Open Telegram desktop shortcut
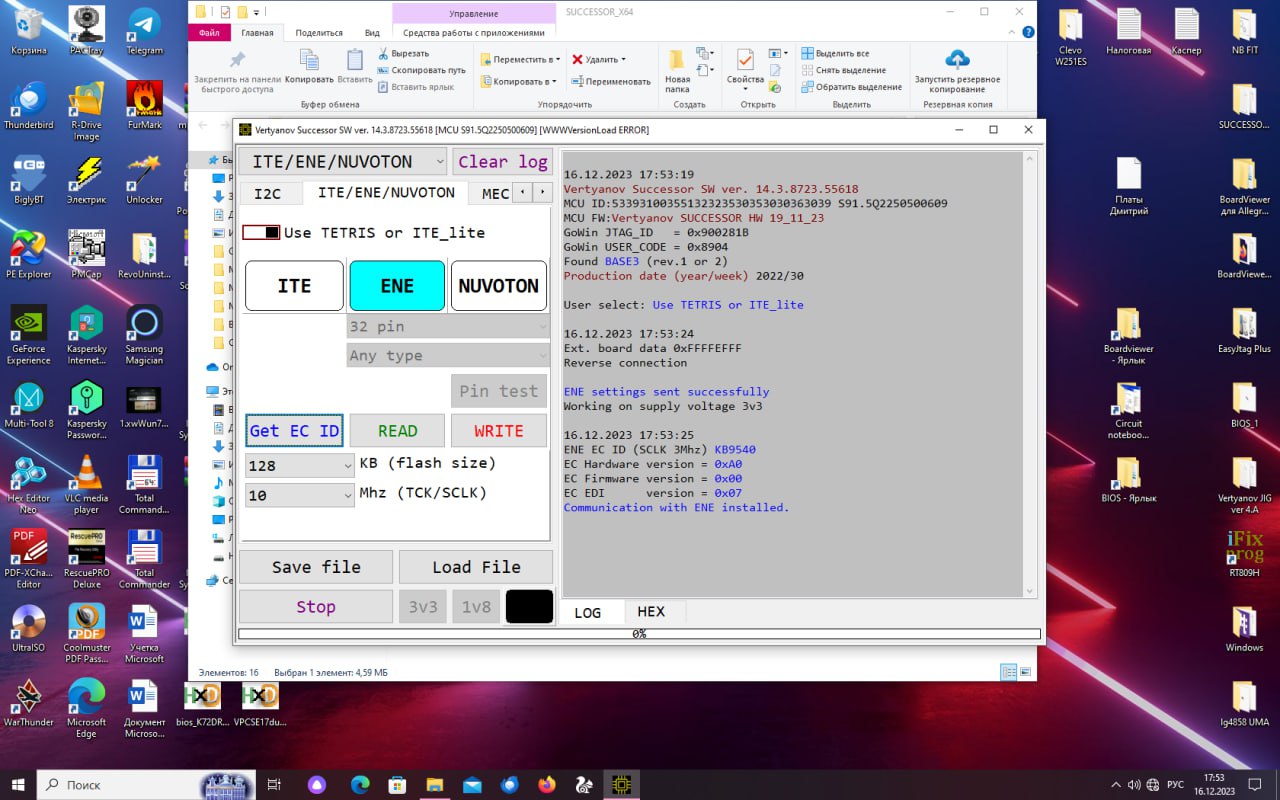This screenshot has height=800, width=1280. point(144,31)
